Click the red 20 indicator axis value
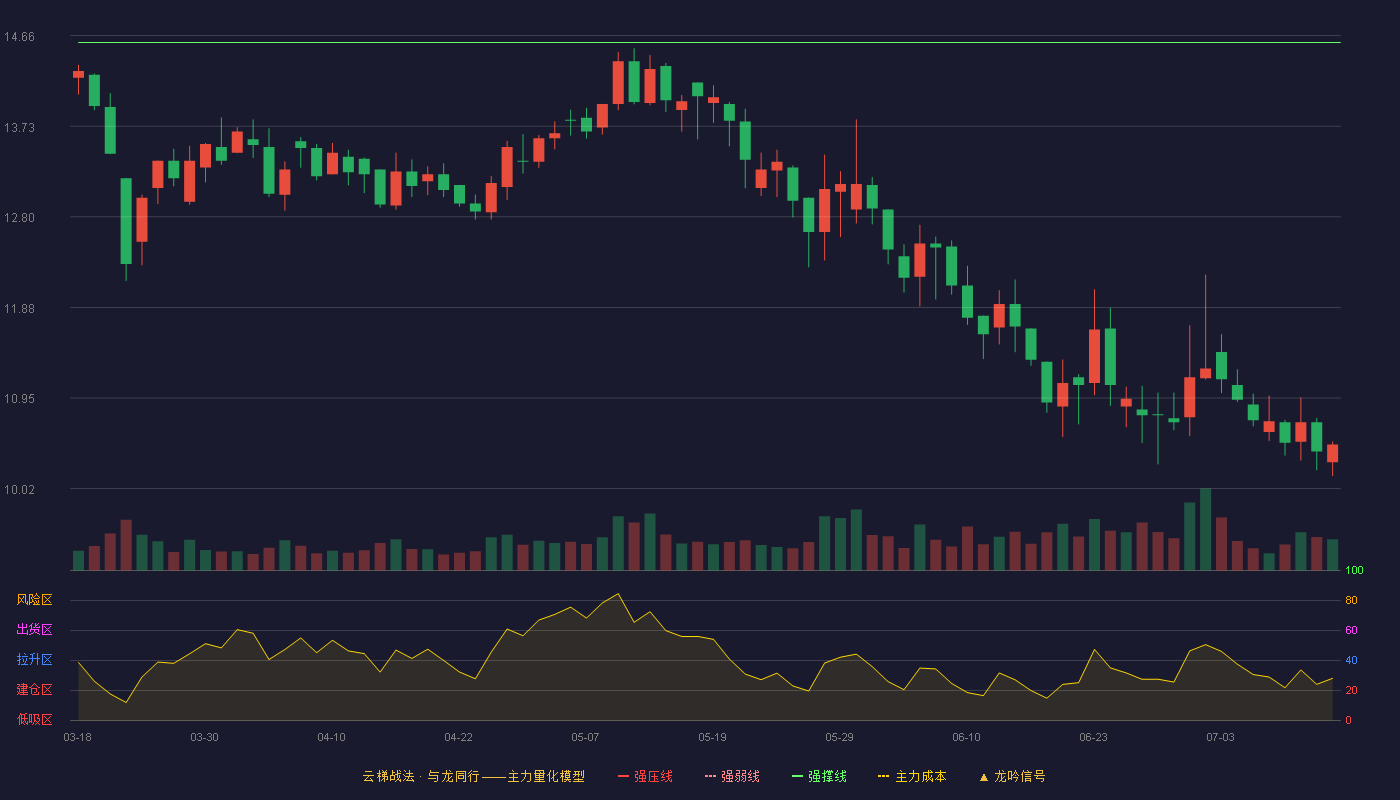 pyautogui.click(x=1351, y=691)
